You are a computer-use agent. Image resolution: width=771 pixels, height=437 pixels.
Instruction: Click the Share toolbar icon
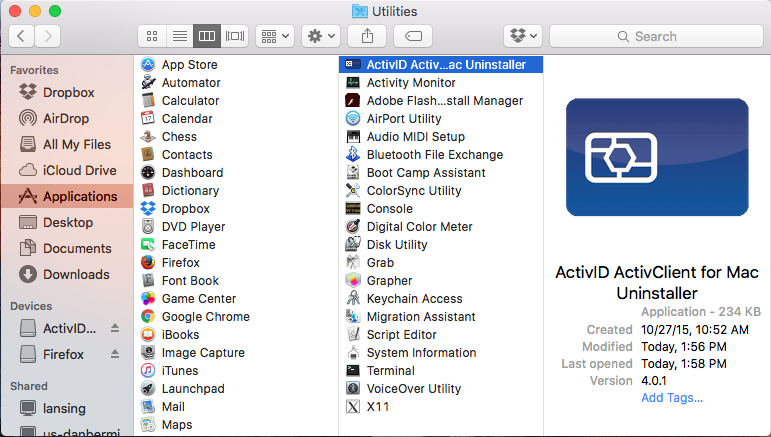(366, 36)
